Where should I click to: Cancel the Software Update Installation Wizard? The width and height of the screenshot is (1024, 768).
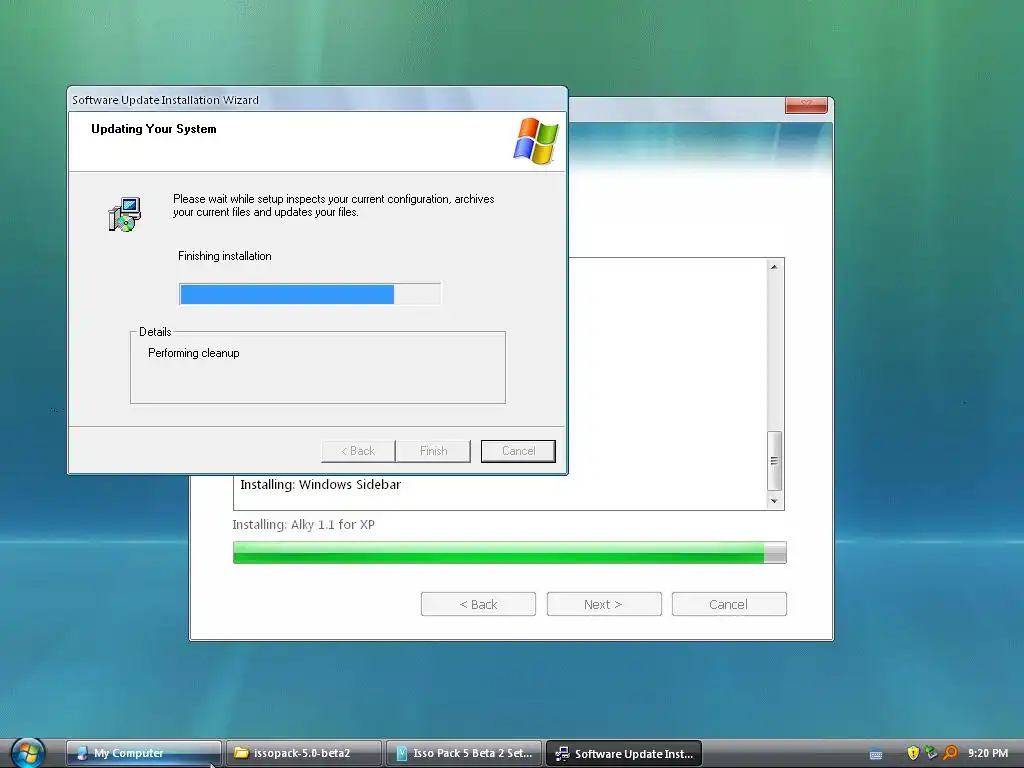(518, 451)
